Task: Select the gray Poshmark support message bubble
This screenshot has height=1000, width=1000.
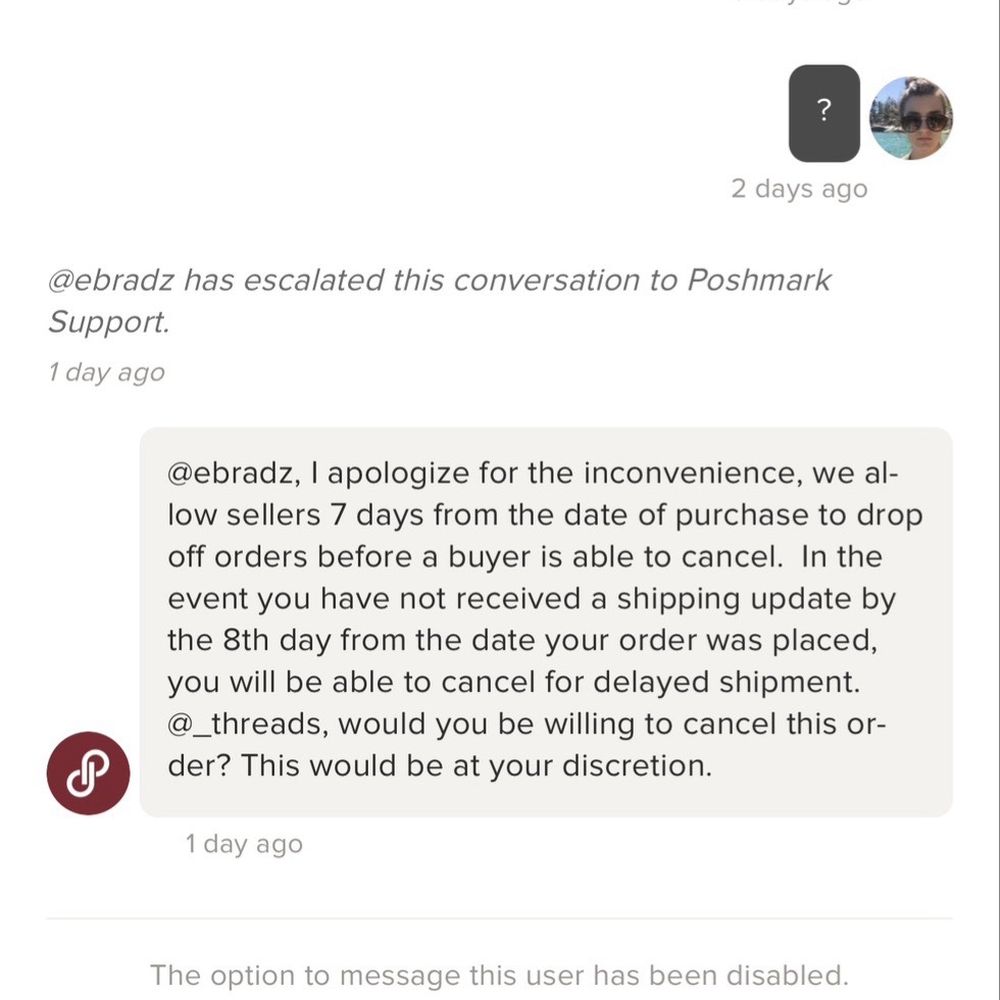Action: (546, 622)
